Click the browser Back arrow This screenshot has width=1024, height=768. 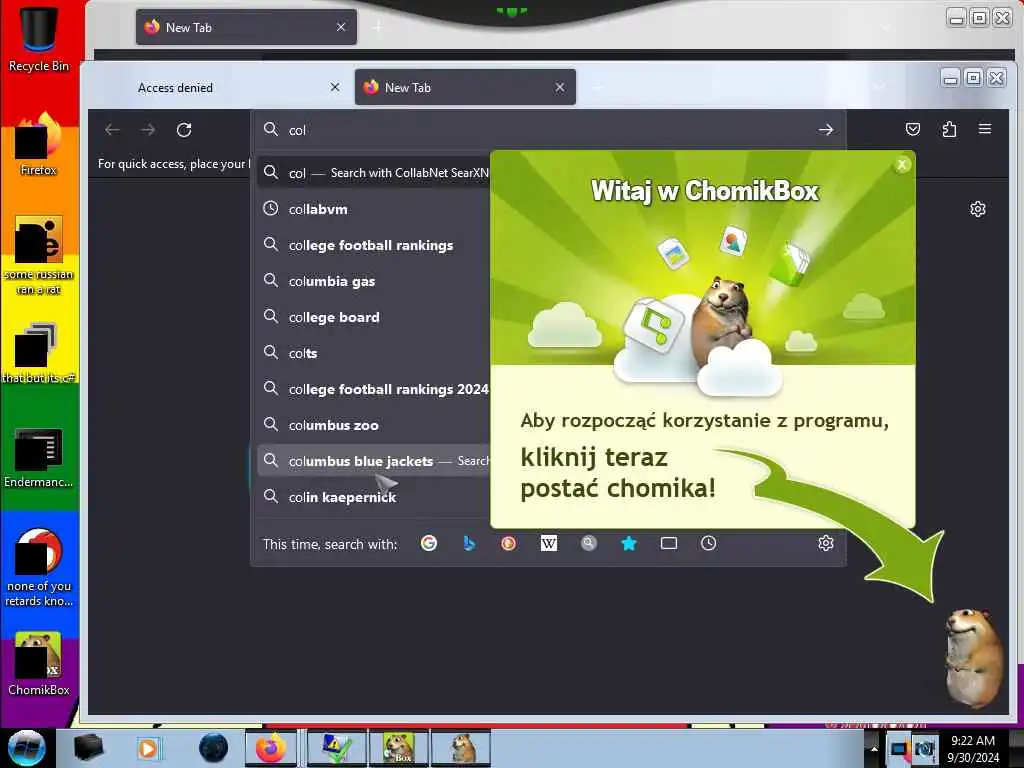tap(112, 130)
